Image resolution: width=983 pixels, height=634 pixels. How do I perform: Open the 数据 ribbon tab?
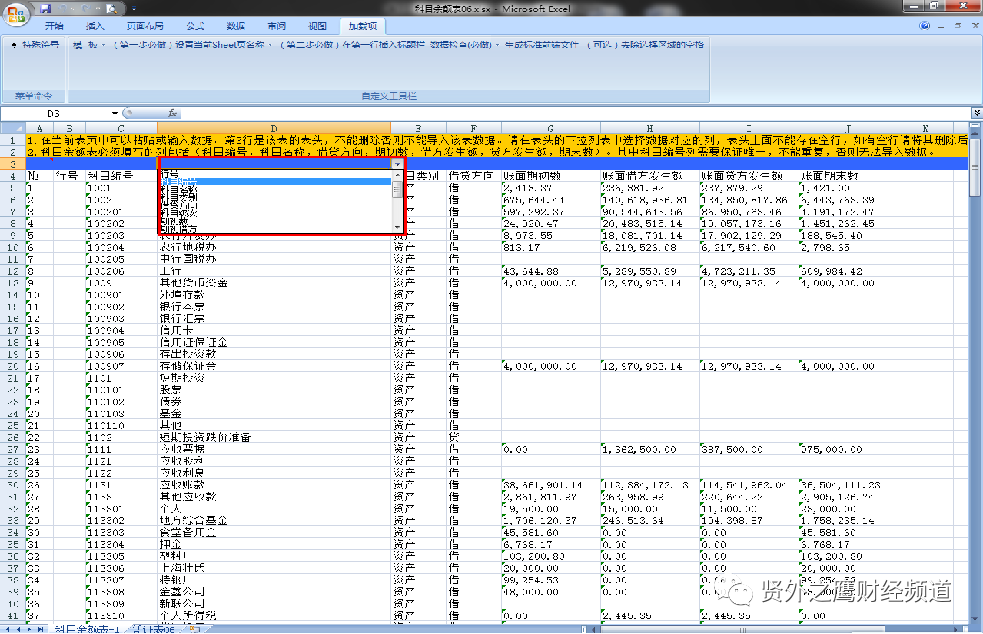pos(236,26)
